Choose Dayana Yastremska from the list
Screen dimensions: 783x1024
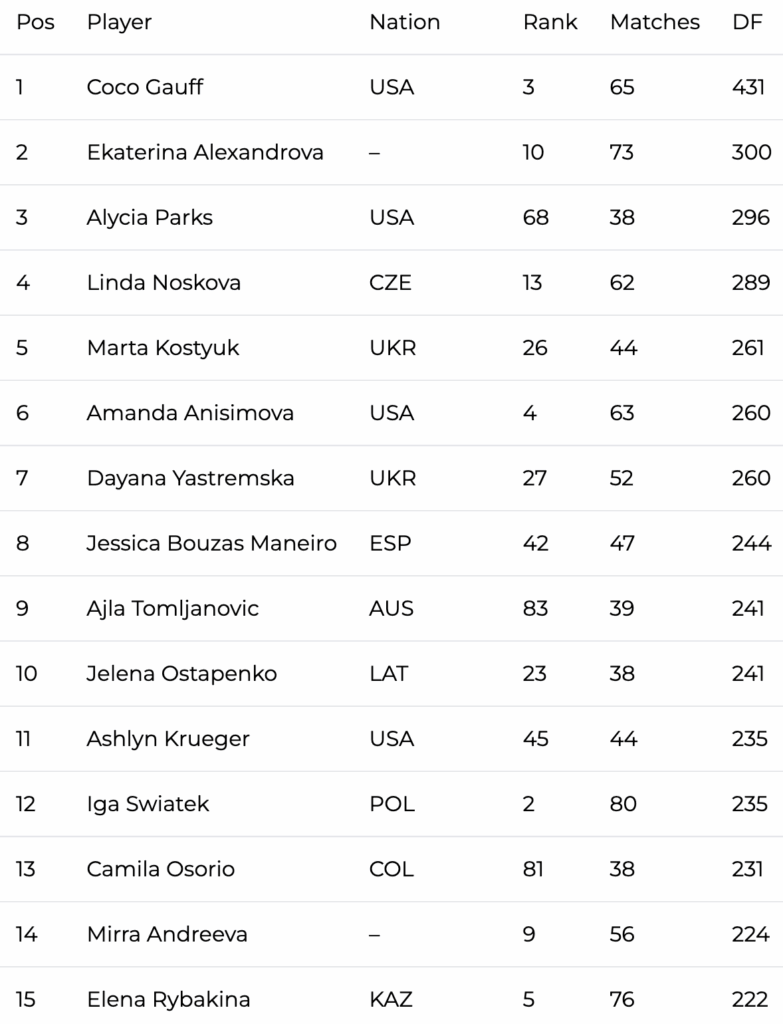click(190, 478)
